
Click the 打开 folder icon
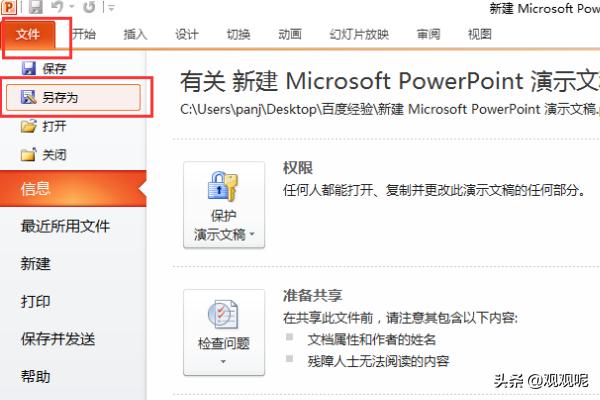pyautogui.click(x=29, y=126)
